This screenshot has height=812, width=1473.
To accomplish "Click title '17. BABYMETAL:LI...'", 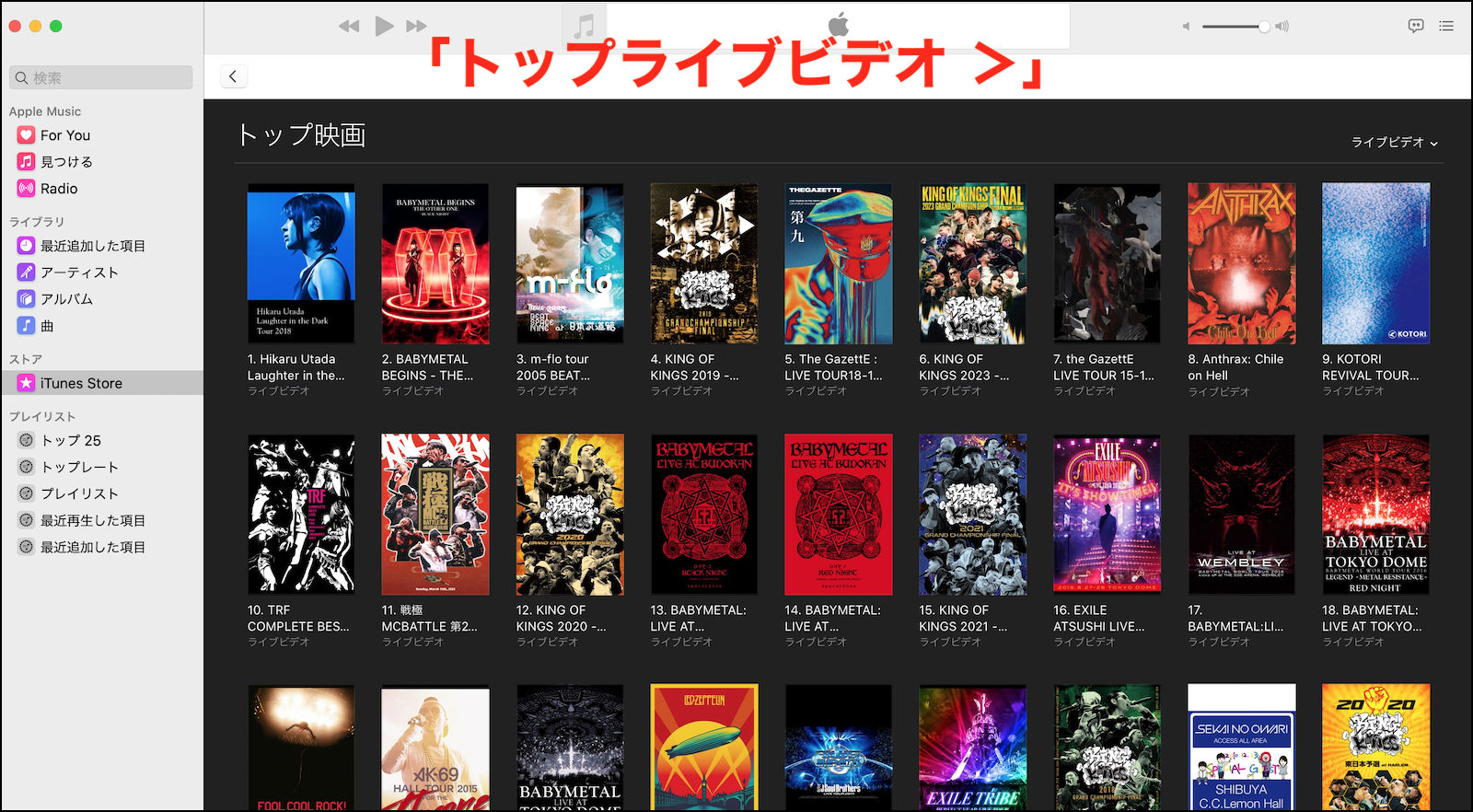I will (x=1235, y=619).
